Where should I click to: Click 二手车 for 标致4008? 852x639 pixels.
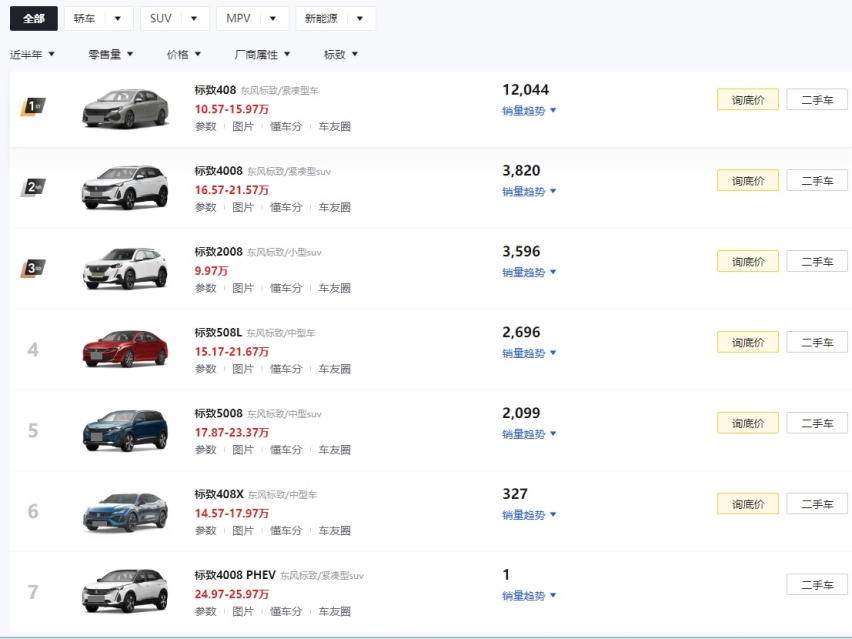(x=817, y=180)
